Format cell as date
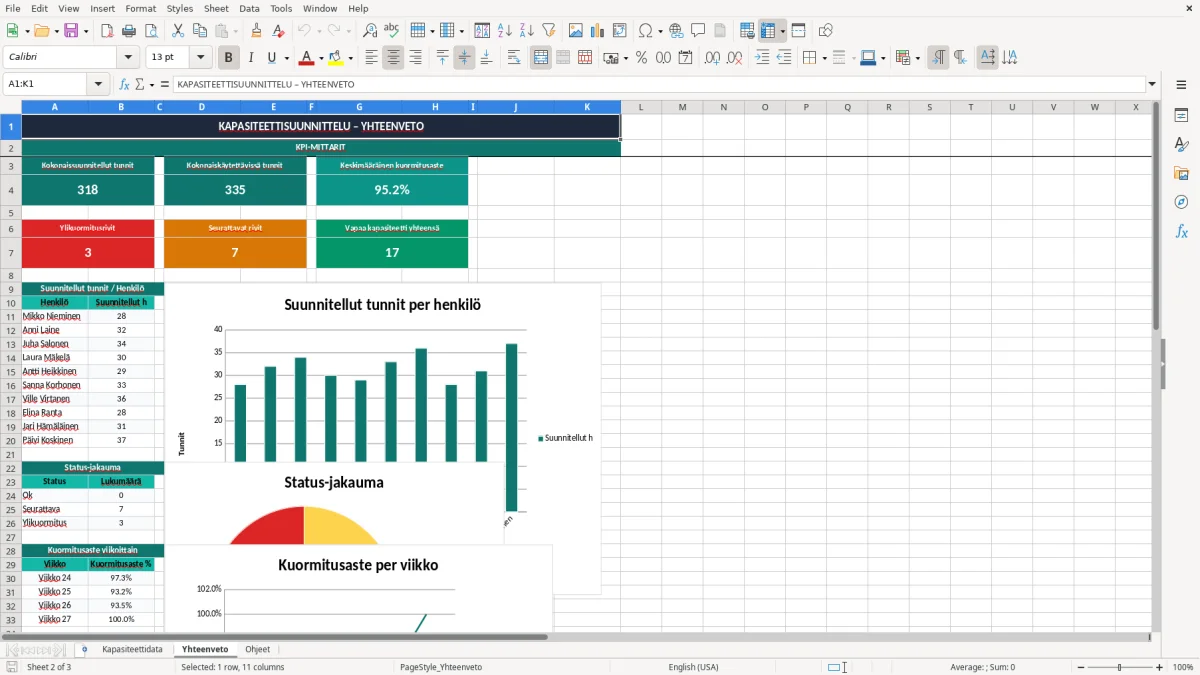1200x675 pixels. (685, 58)
